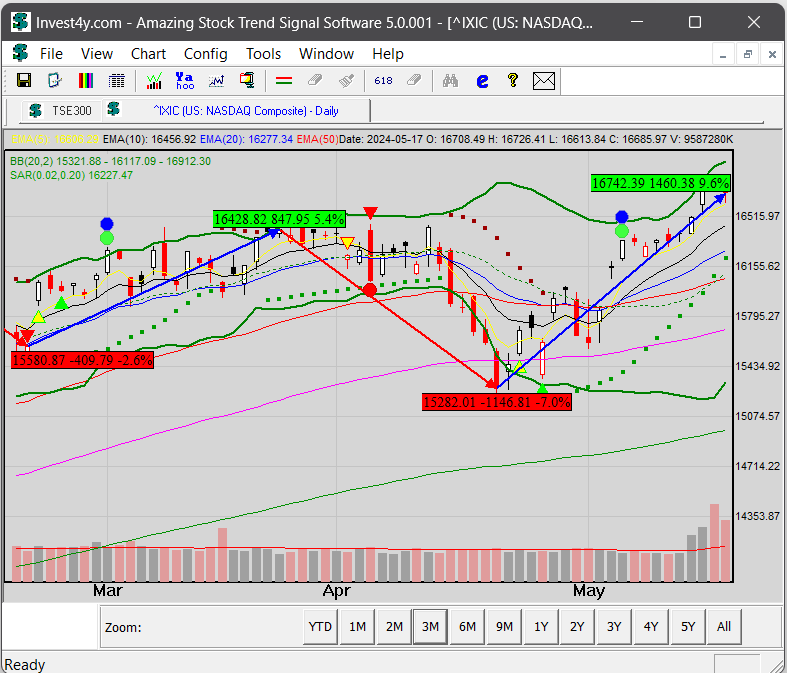The image size is (787, 673).
Task: Click the Save floppy disk icon
Action: (23, 81)
